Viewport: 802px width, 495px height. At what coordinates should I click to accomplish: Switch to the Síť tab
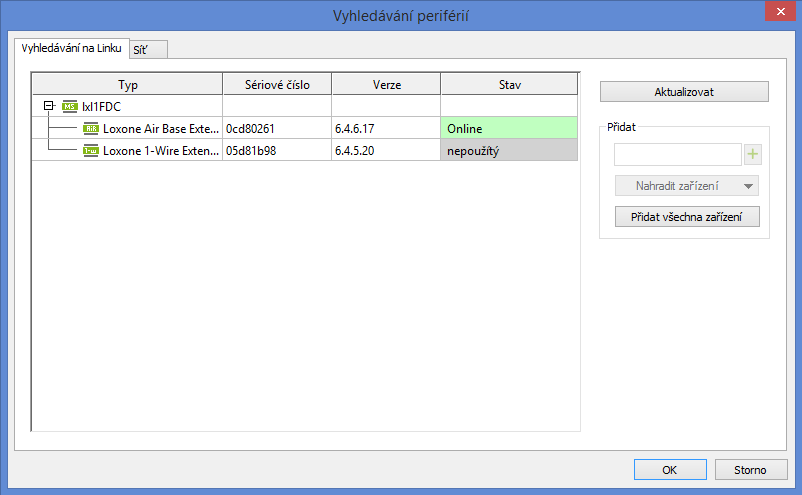148,50
